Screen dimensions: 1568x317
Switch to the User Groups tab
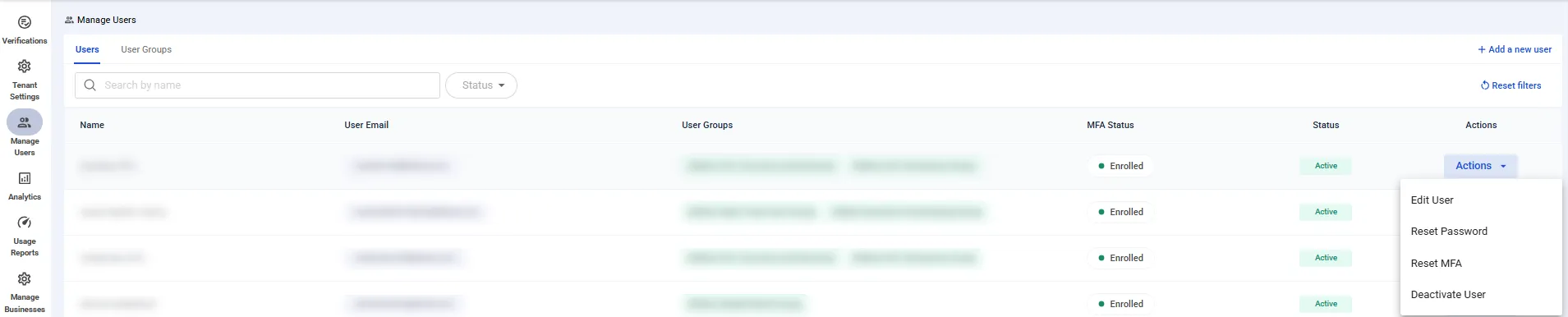(146, 49)
